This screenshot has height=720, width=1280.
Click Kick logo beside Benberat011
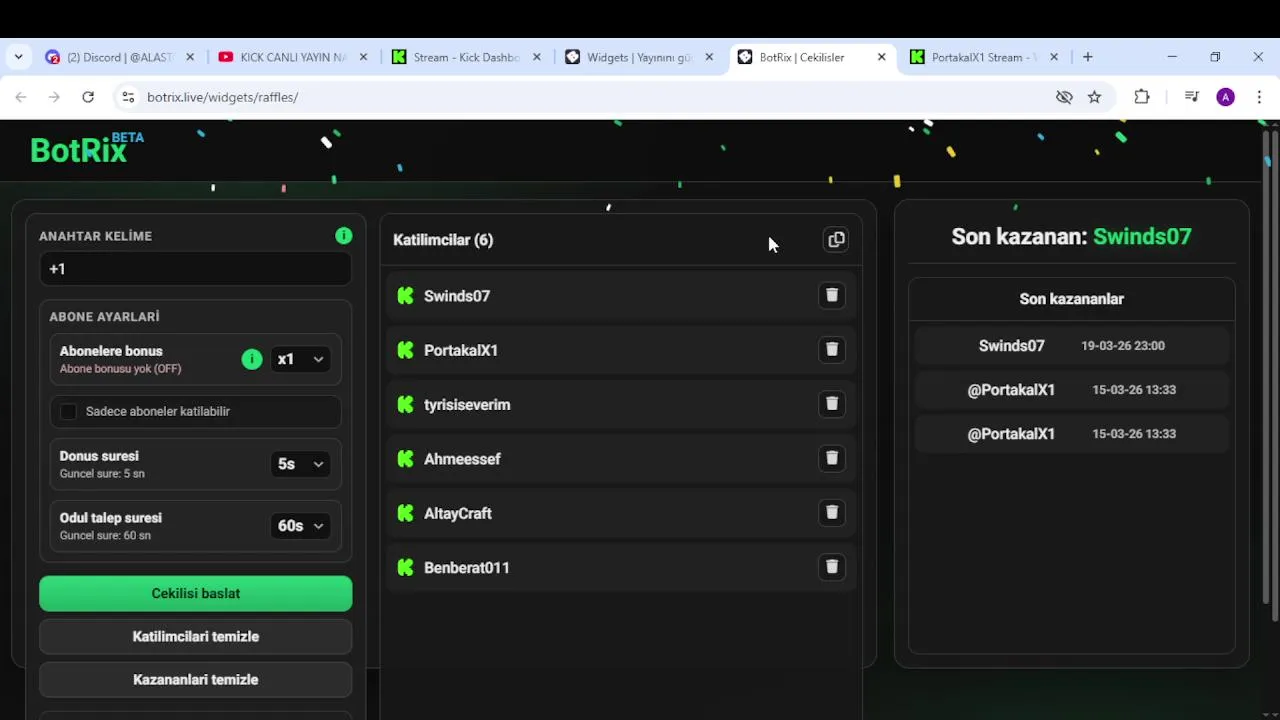(x=405, y=567)
